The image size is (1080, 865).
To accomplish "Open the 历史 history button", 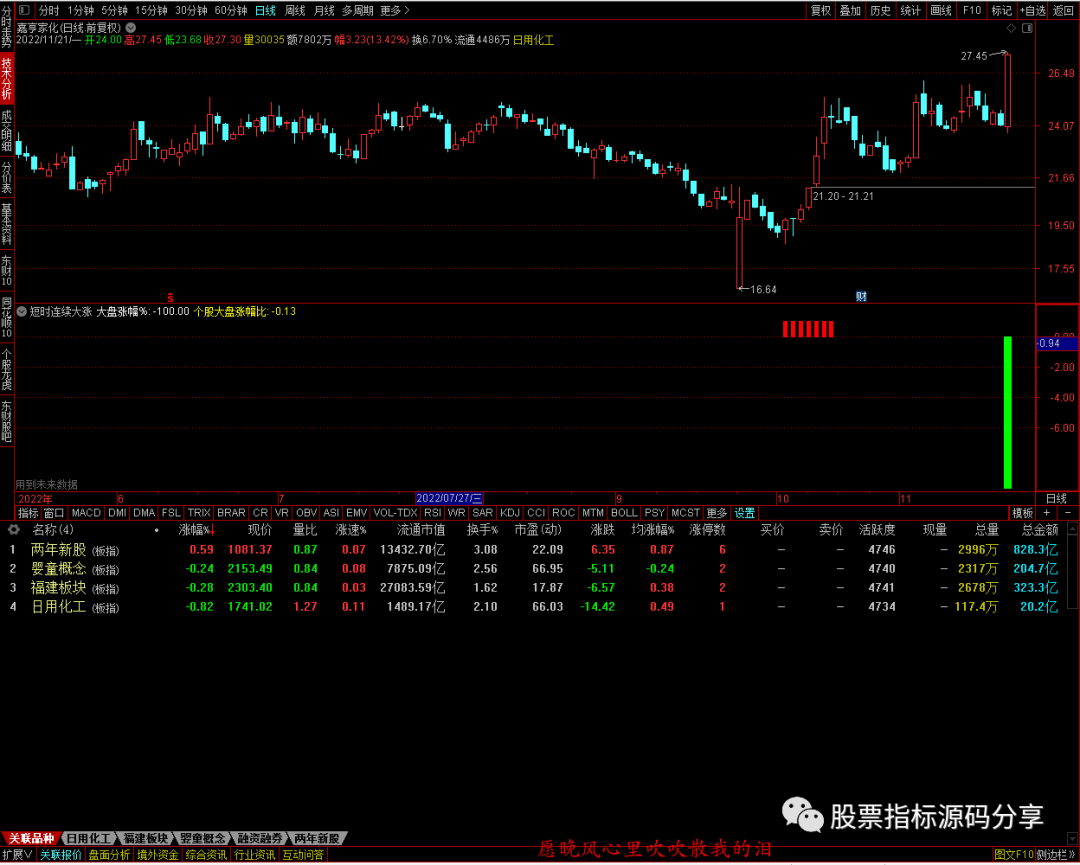I will click(x=880, y=10).
